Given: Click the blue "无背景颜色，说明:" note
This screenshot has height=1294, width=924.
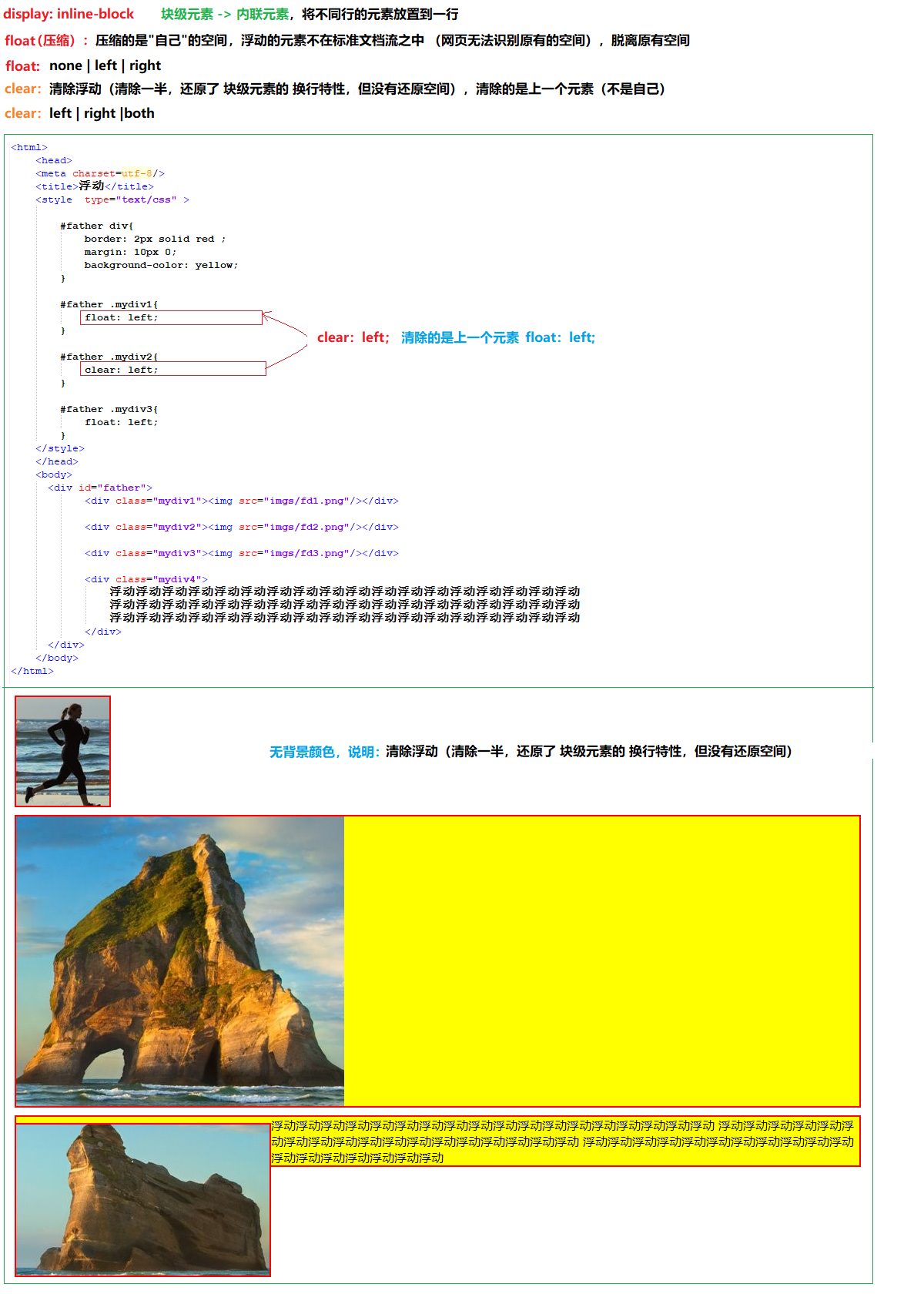Looking at the screenshot, I should point(324,752).
